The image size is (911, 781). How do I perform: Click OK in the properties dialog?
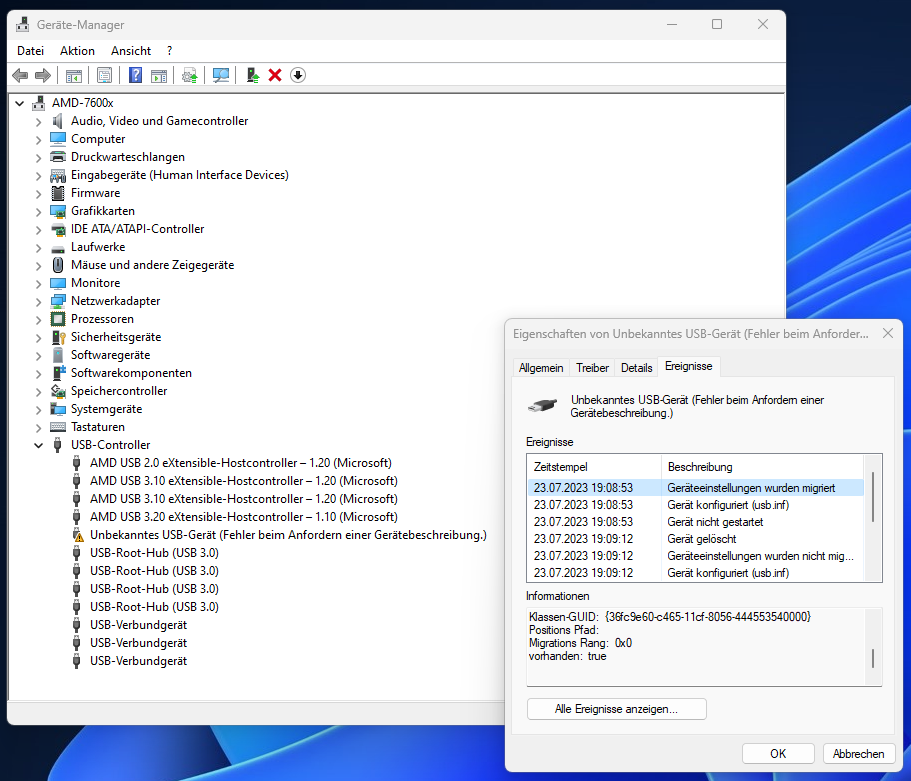(778, 754)
